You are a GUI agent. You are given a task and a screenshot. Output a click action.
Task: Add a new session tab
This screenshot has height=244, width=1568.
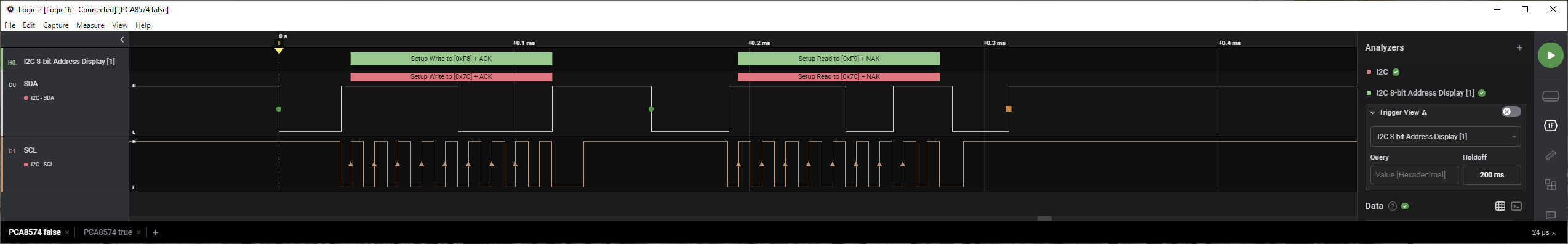pyautogui.click(x=155, y=232)
